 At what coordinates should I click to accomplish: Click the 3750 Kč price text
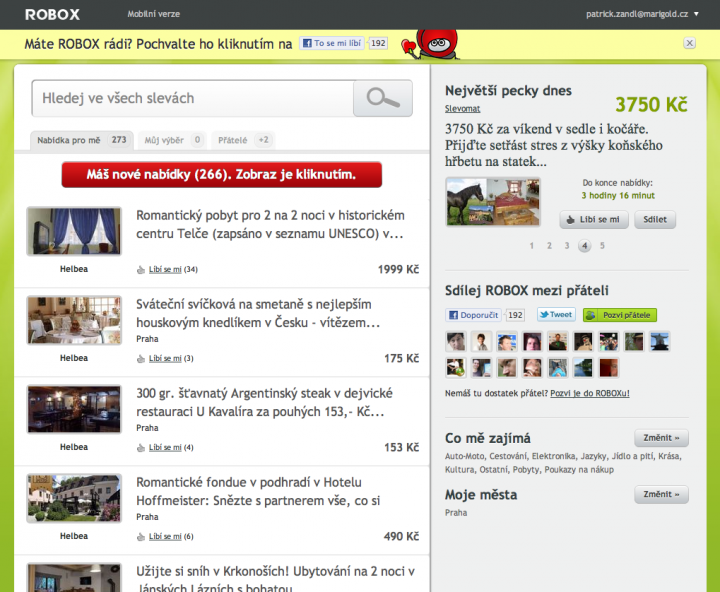pyautogui.click(x=651, y=105)
